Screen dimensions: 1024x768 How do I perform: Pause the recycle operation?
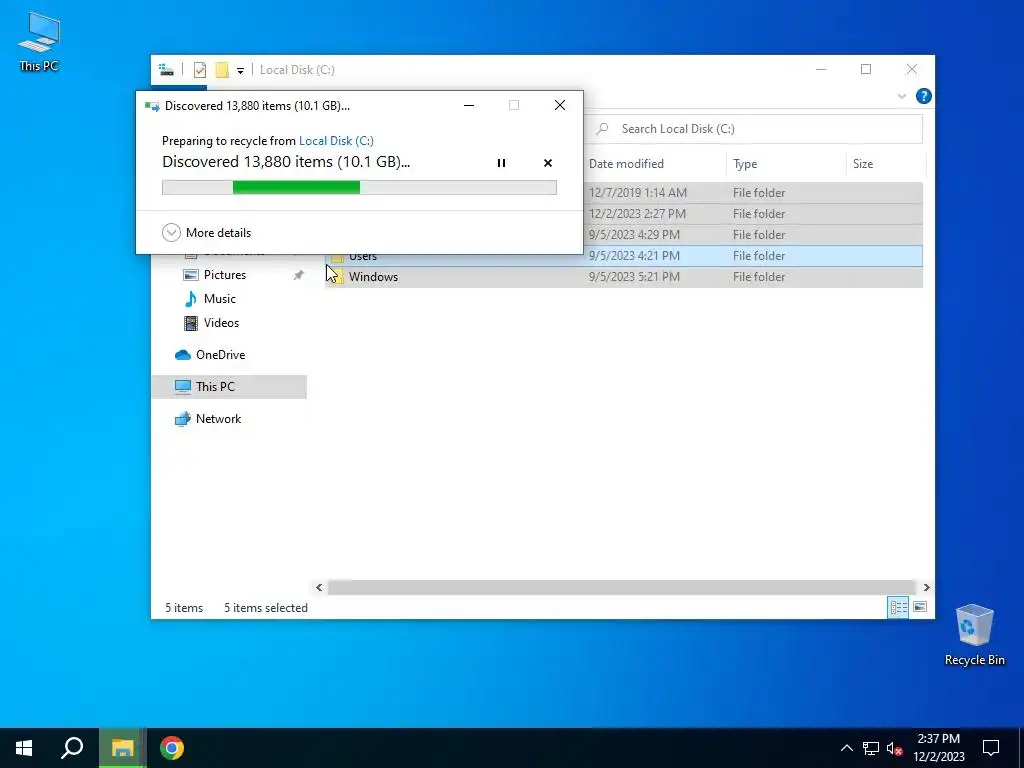(x=501, y=163)
